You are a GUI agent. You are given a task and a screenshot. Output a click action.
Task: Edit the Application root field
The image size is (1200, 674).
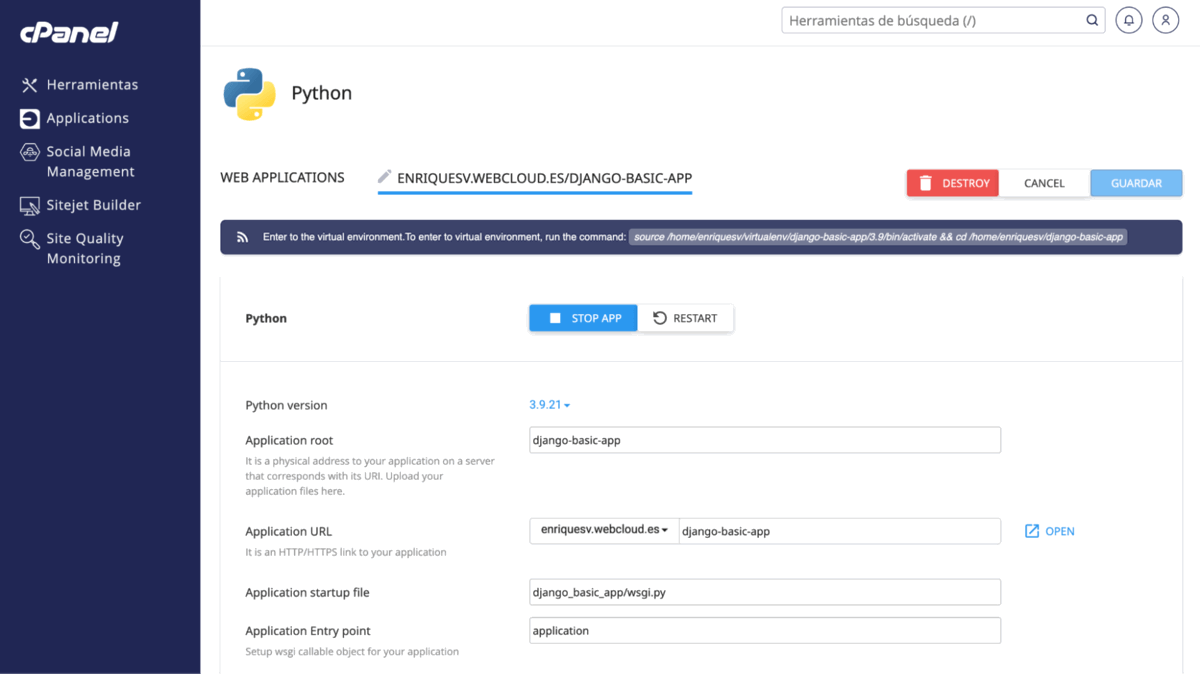(x=765, y=440)
